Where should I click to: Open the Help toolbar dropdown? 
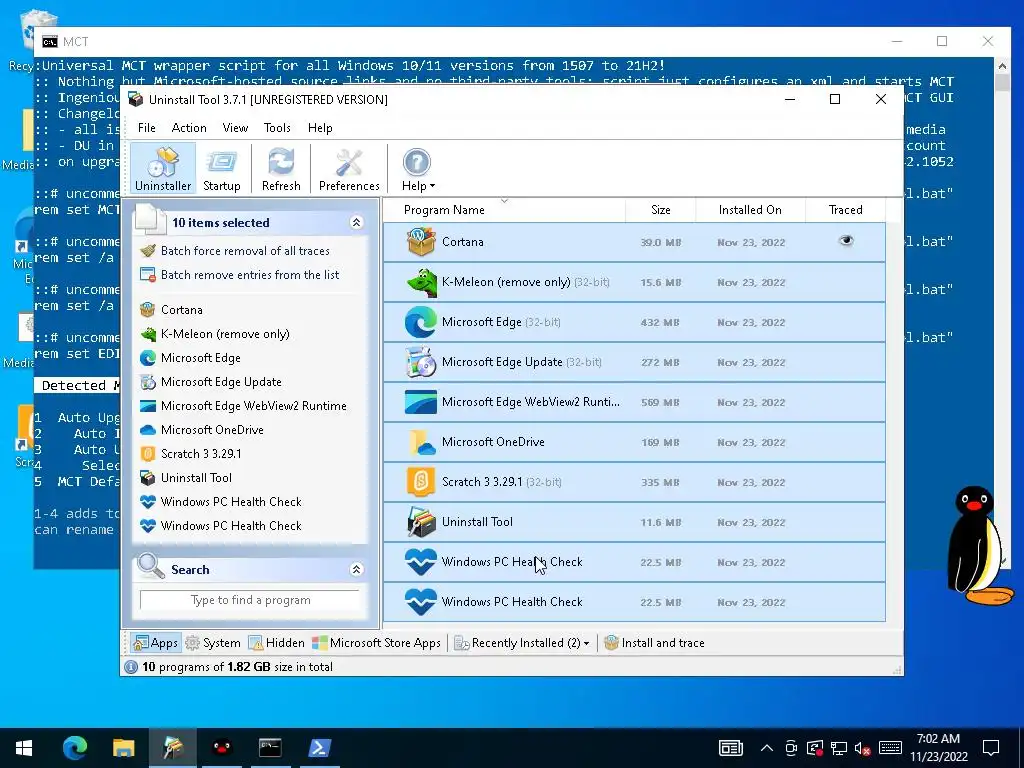[x=417, y=169]
